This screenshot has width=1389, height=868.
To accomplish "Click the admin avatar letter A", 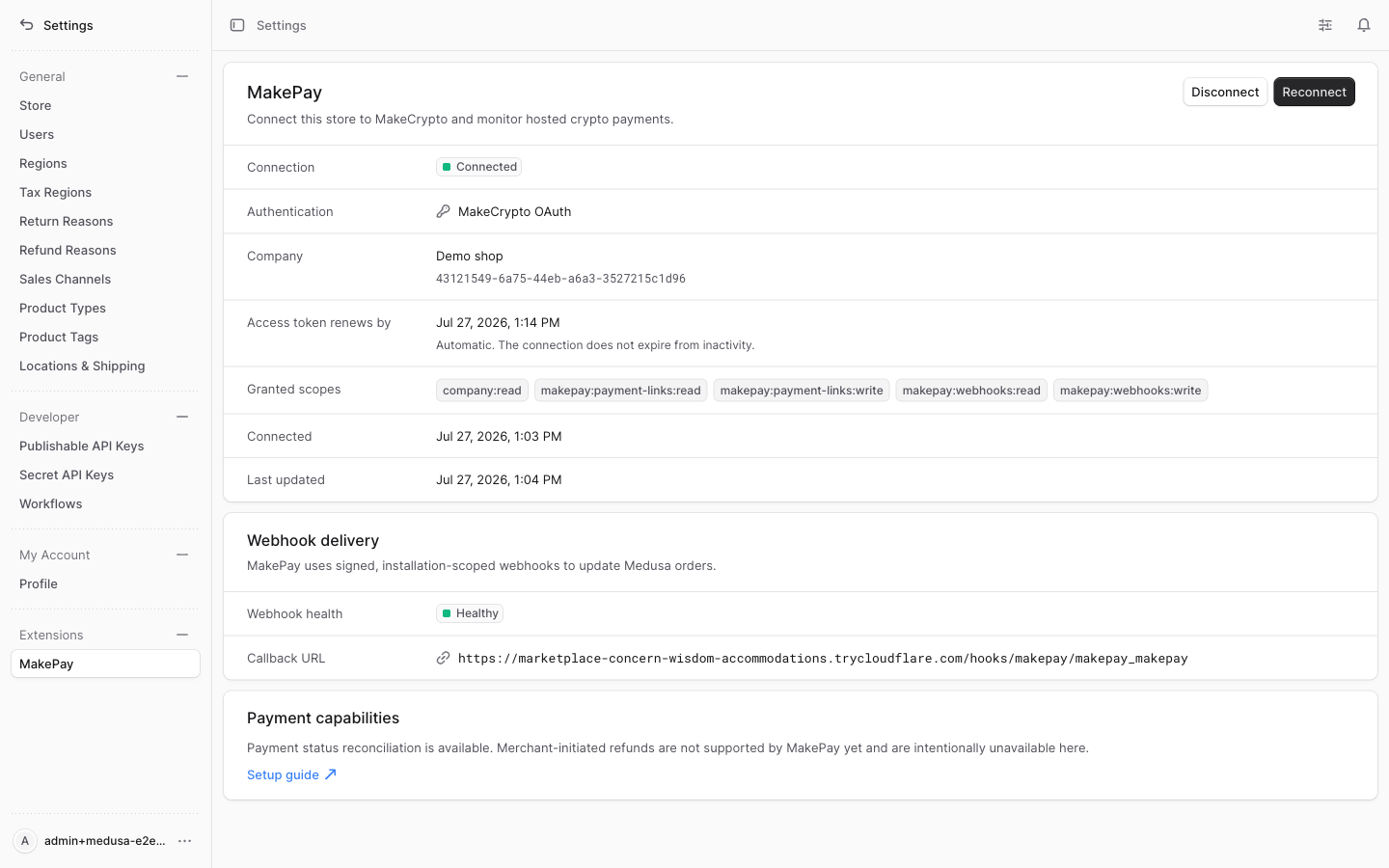I will tap(25, 841).
